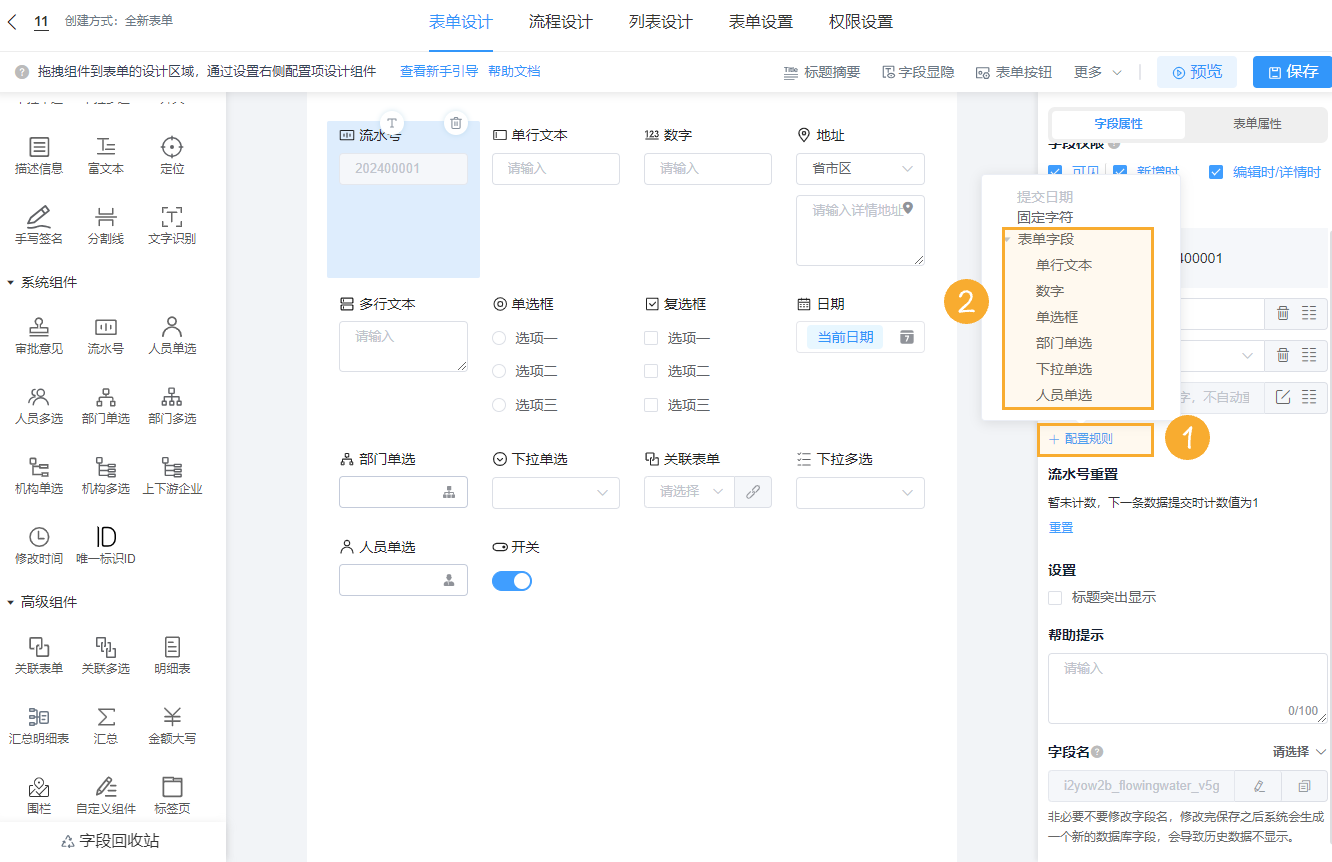Open the 省市区 dropdown in the address field
Screen dimensions: 1332x862
pyautogui.click(x=860, y=168)
